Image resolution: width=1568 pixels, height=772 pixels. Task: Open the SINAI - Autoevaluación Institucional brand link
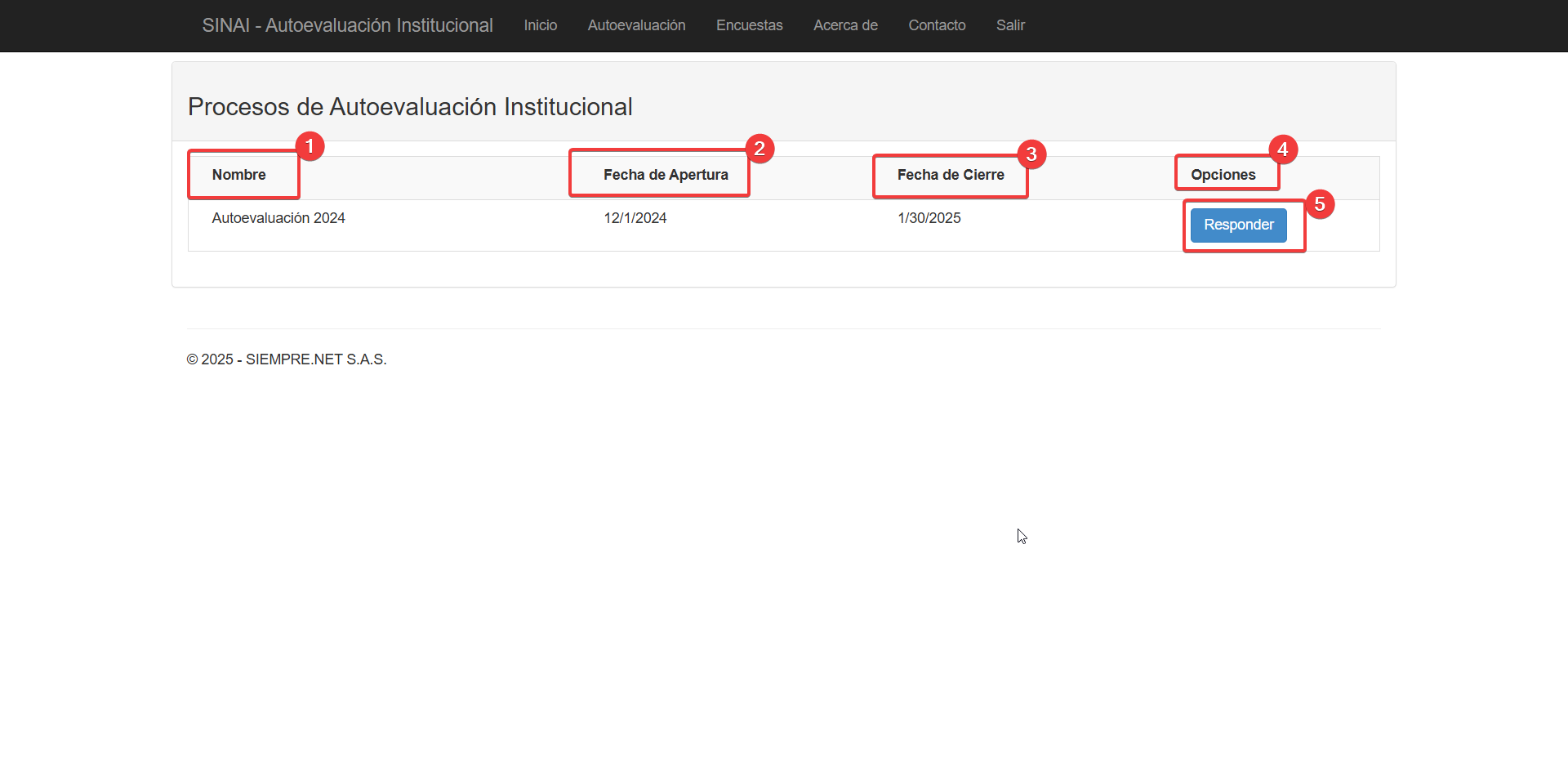(347, 25)
